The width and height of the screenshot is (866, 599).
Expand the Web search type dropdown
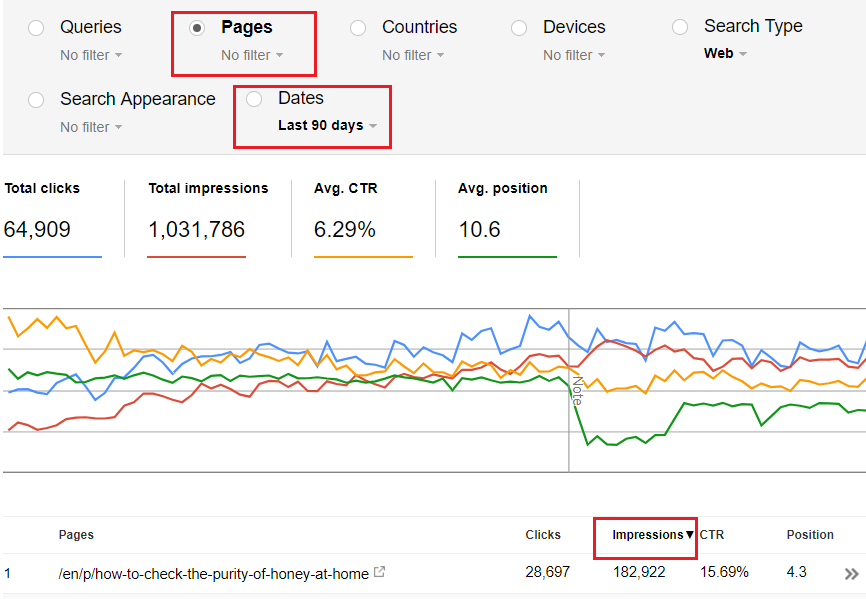pyautogui.click(x=725, y=54)
